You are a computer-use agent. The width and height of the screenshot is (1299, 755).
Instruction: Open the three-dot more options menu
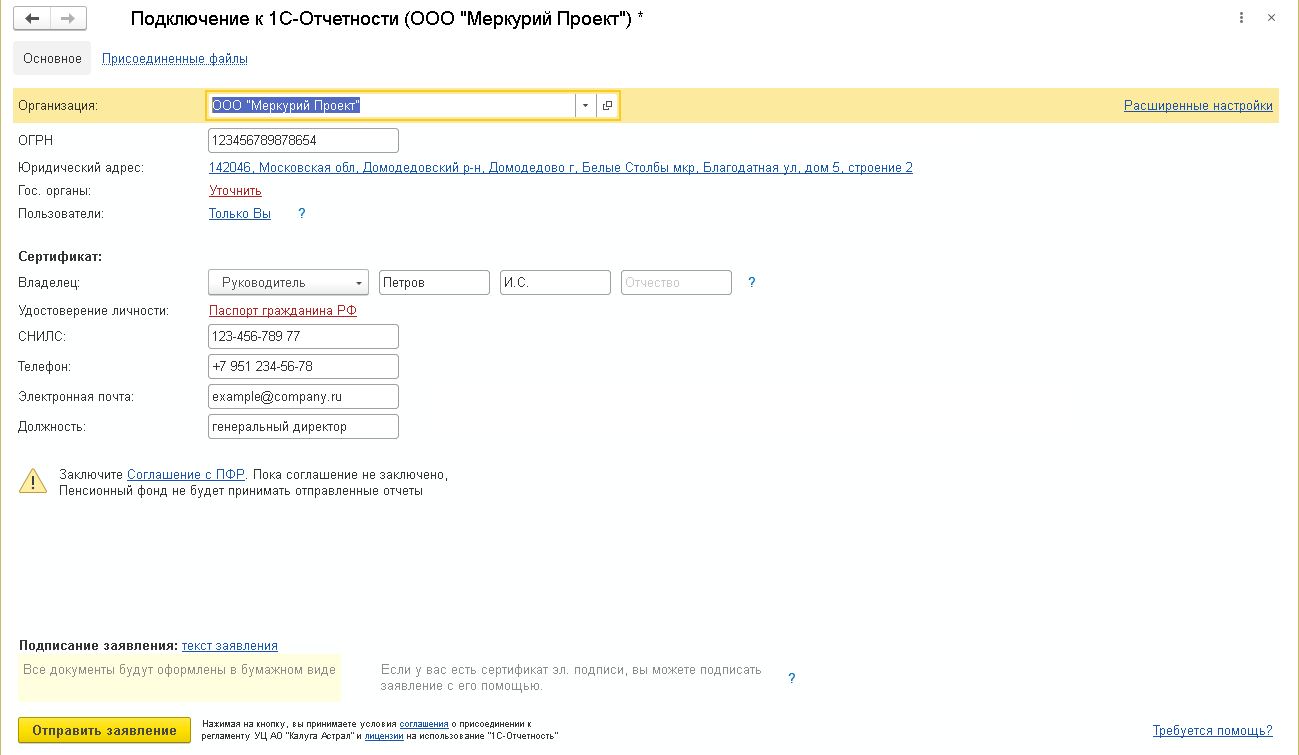[1241, 18]
